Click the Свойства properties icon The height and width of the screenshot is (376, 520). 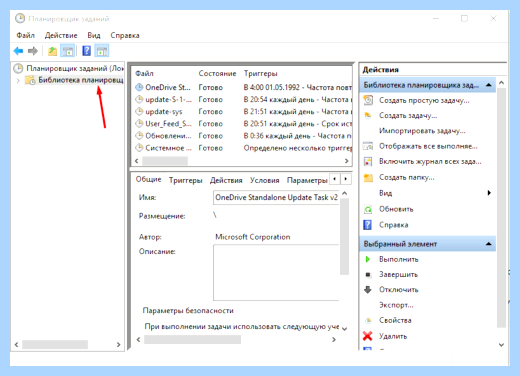coord(368,321)
